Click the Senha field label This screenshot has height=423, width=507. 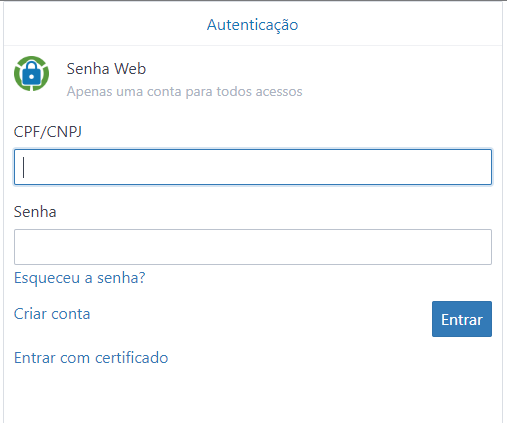click(35, 212)
